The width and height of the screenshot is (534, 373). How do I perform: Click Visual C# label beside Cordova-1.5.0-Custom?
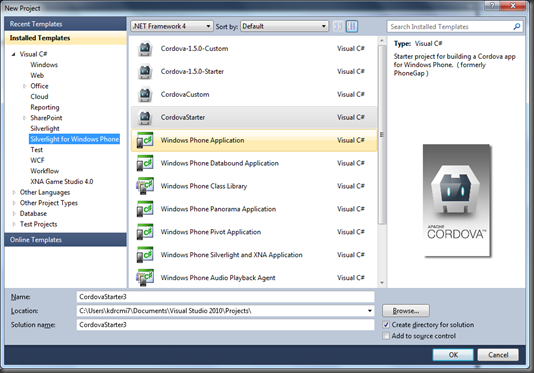[x=351, y=48]
